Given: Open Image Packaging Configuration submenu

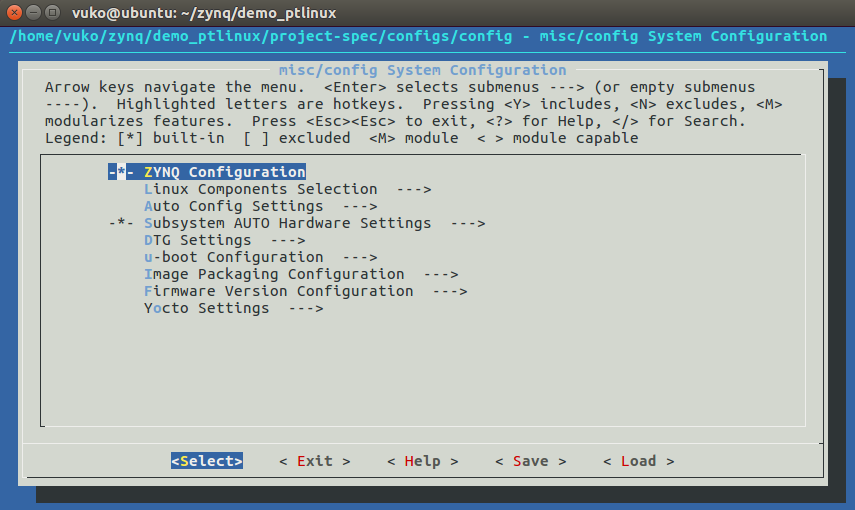Looking at the screenshot, I should tap(301, 274).
